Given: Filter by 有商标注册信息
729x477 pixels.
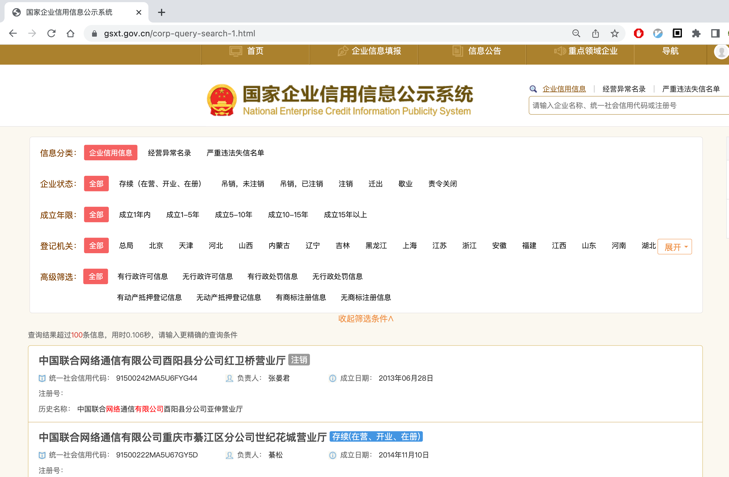Looking at the screenshot, I should coord(301,298).
